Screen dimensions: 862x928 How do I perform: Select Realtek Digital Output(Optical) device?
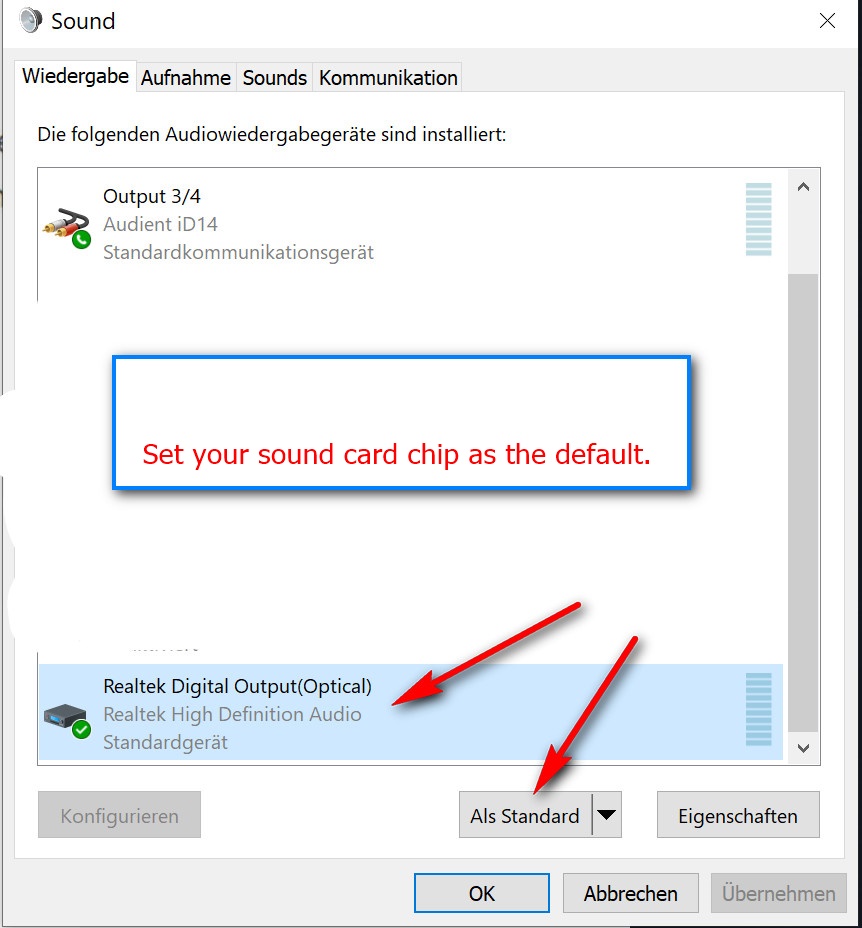click(x=411, y=712)
